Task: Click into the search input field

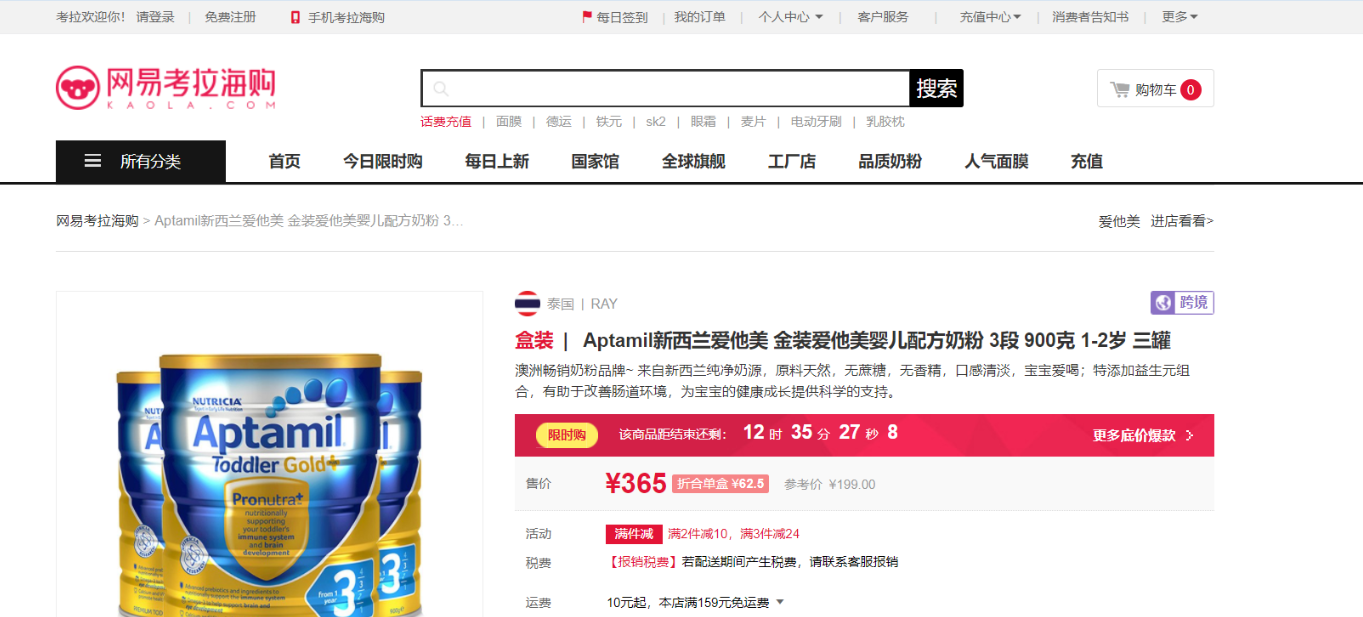Action: (665, 89)
